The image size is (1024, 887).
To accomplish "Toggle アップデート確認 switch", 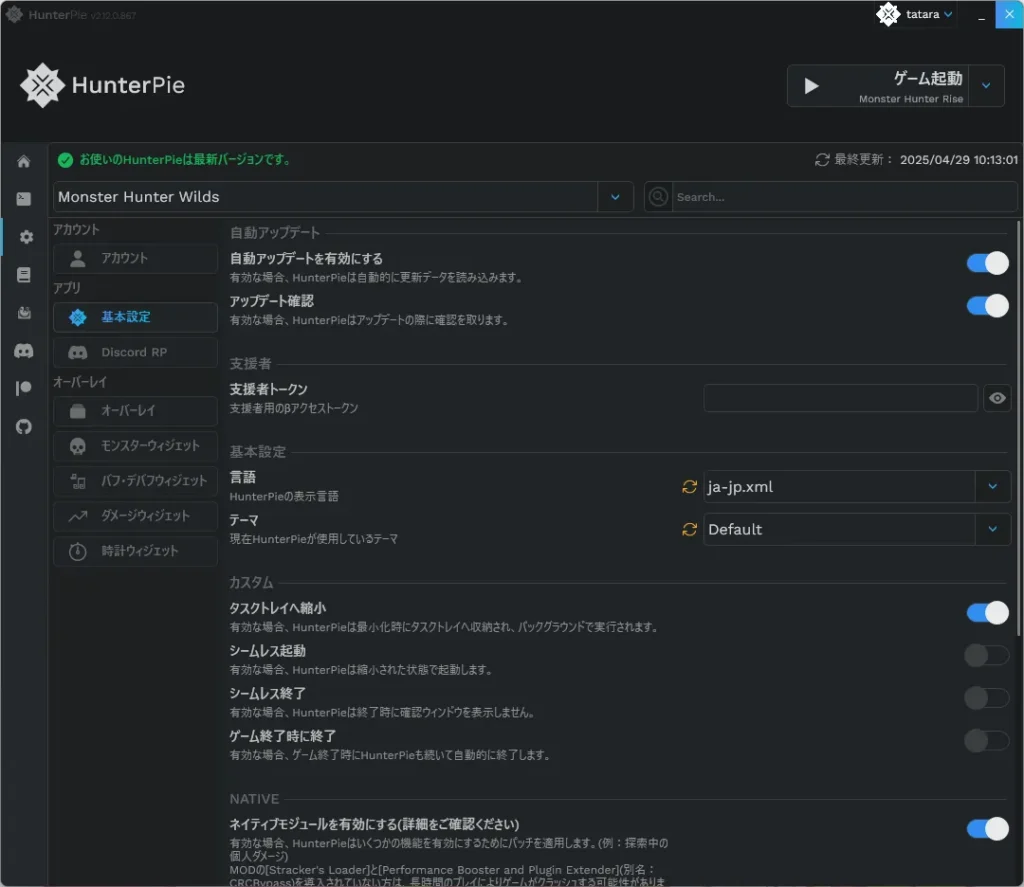I will click(x=987, y=306).
